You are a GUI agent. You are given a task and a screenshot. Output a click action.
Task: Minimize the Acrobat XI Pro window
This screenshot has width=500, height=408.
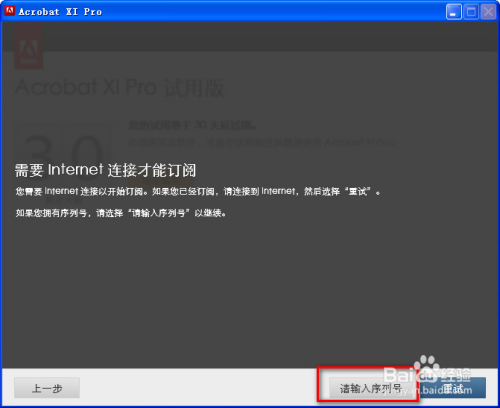(x=453, y=12)
